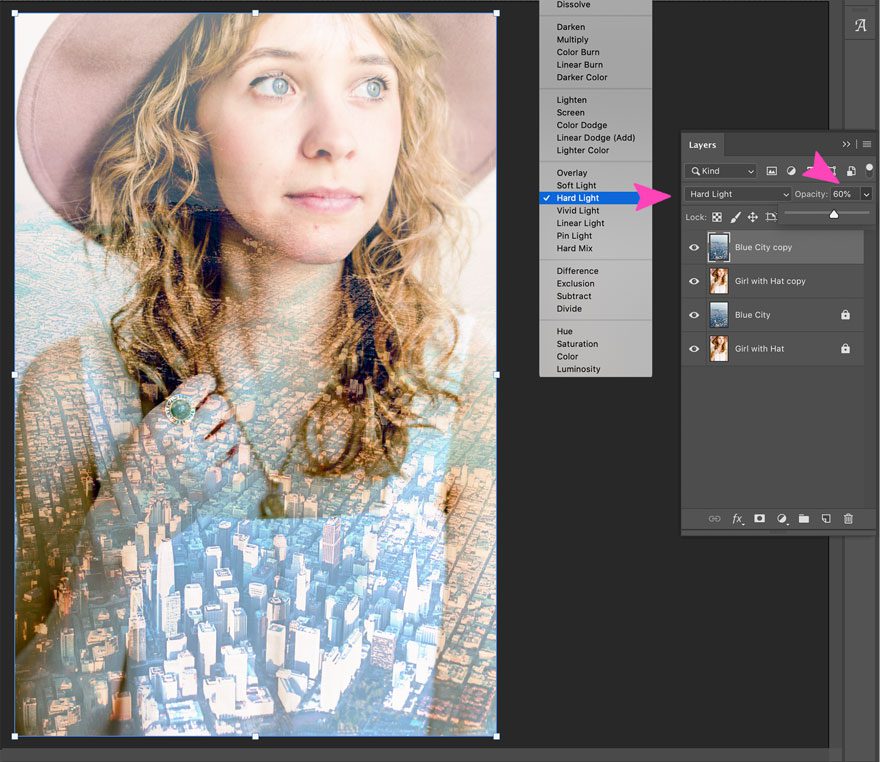Create a new layer

826,518
